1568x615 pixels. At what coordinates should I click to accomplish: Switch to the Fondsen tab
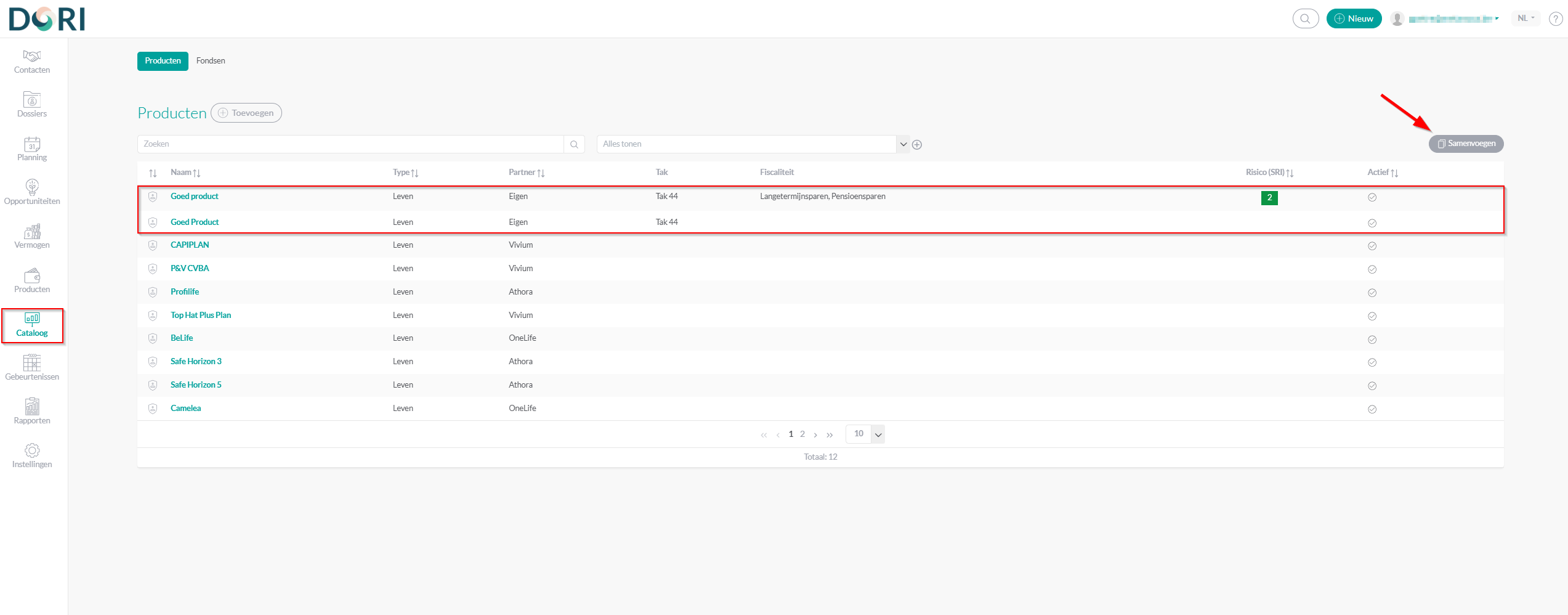[211, 61]
